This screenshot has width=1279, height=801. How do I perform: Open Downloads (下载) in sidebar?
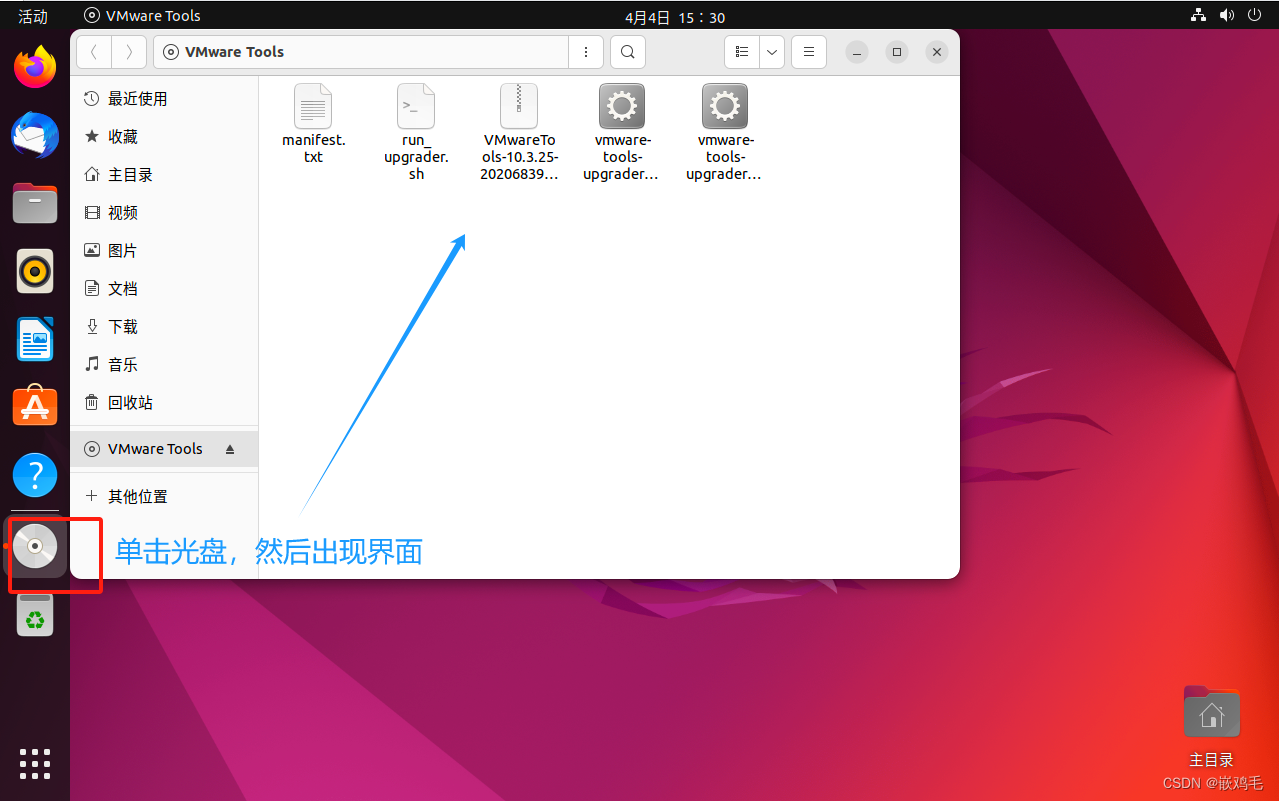(164, 327)
